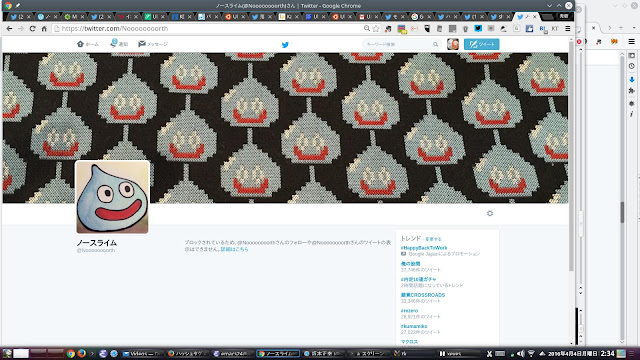Open Twitter Notifications with the bell

tap(119, 44)
